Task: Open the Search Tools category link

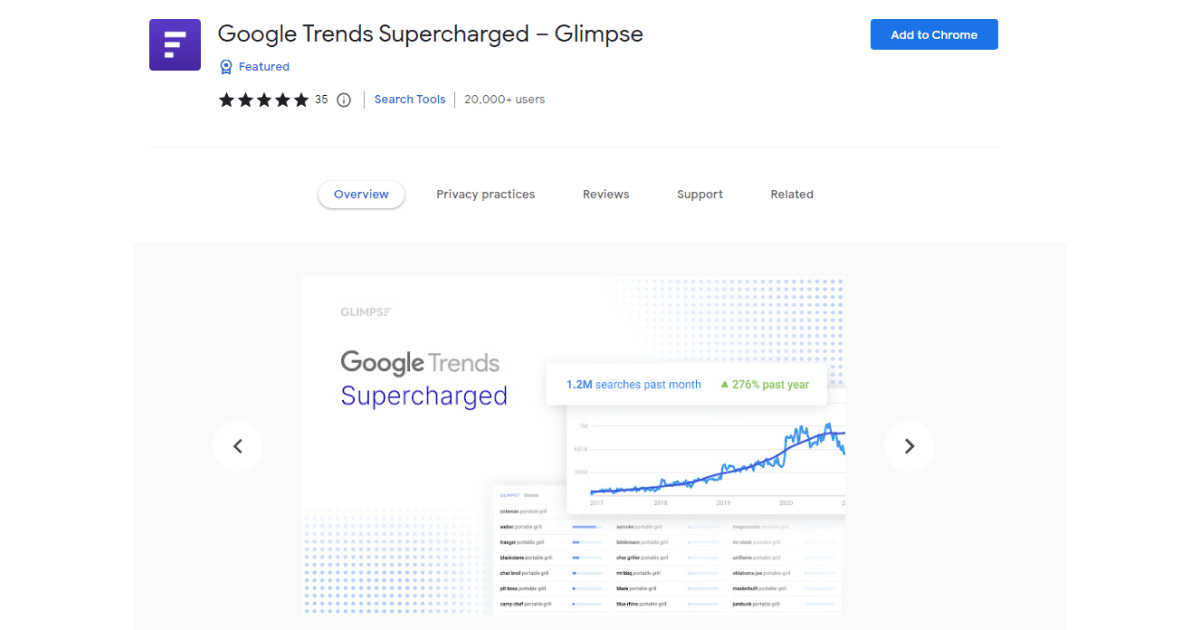Action: point(410,100)
